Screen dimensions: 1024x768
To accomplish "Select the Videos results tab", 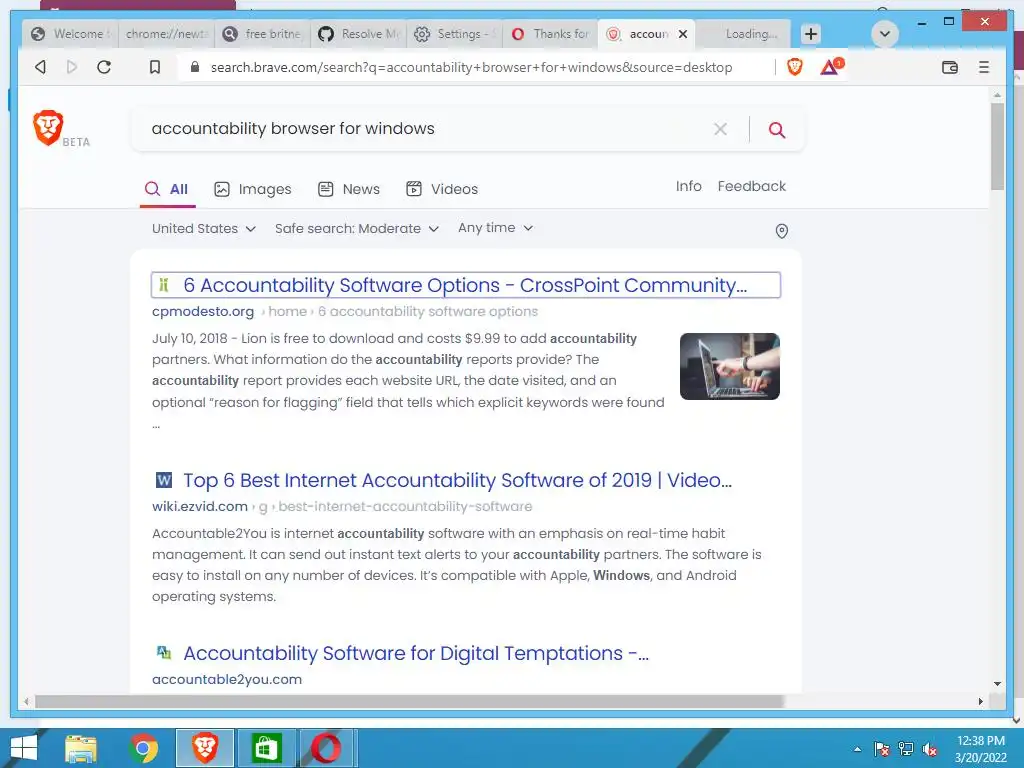I will tap(442, 189).
